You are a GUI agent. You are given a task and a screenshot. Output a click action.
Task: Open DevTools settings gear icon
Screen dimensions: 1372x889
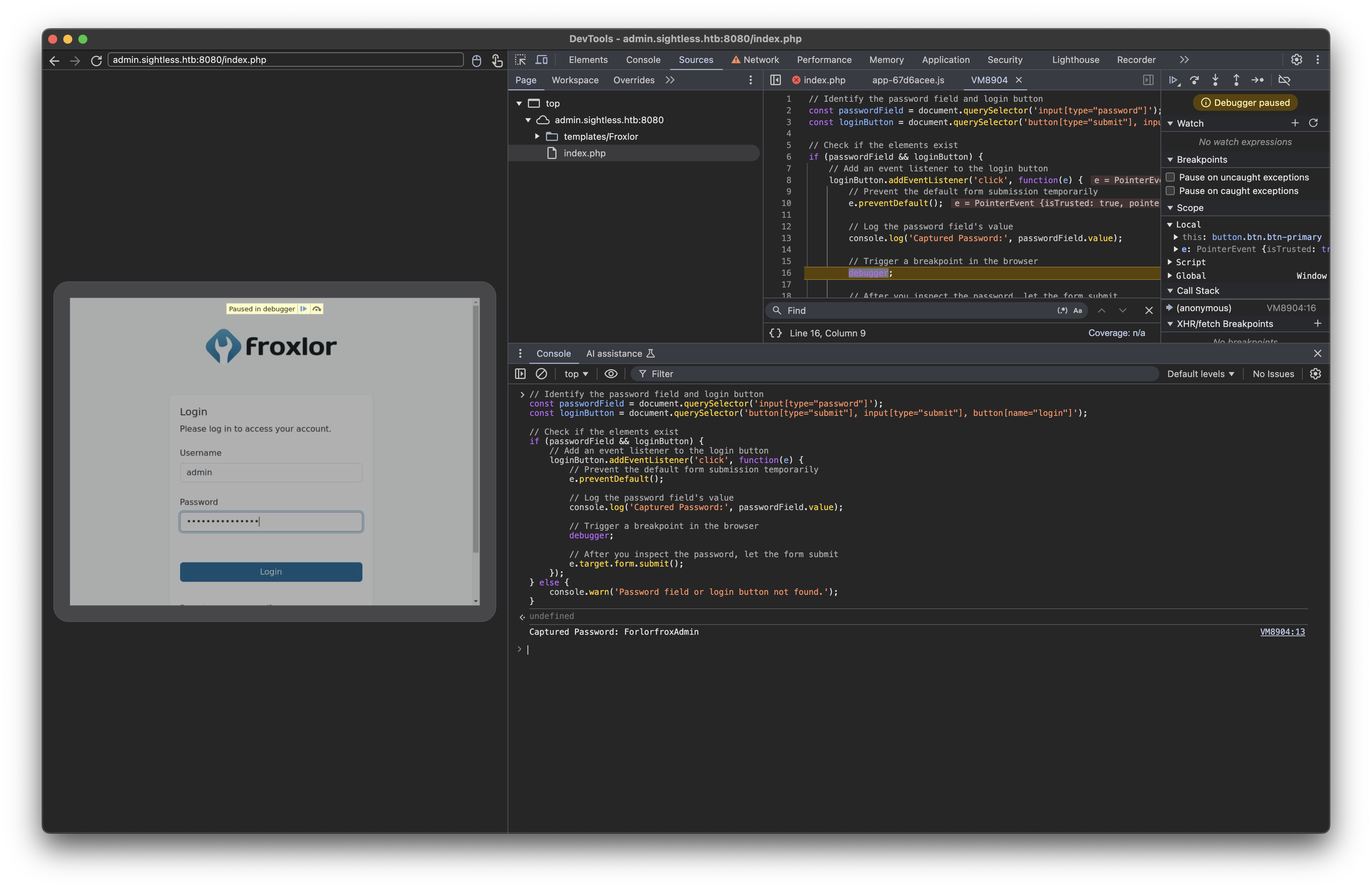click(x=1296, y=60)
